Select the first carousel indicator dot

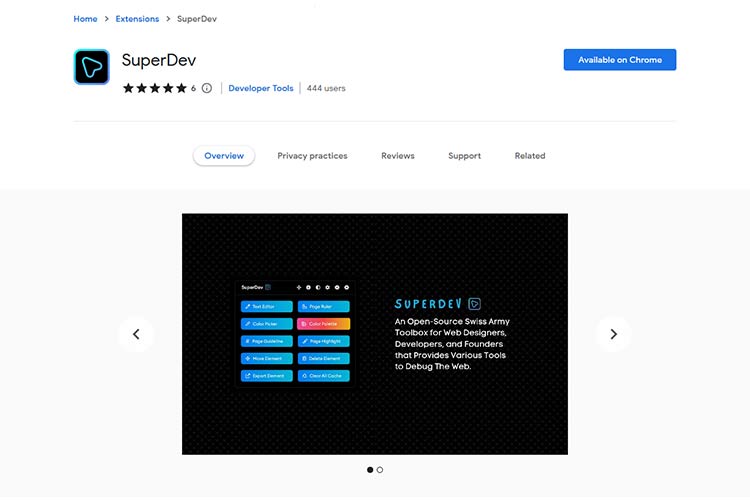(370, 469)
